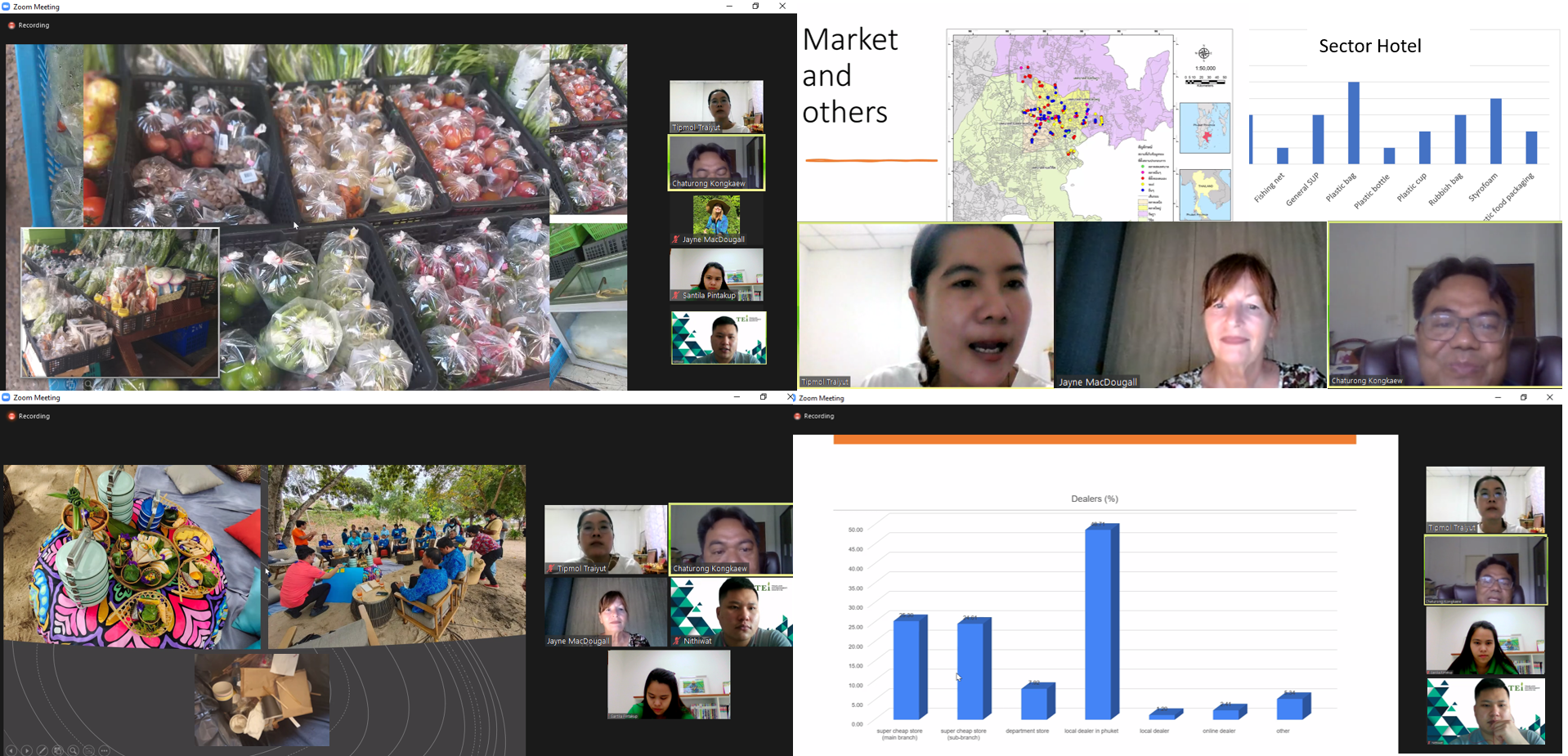Close the bottom-right Zoom Meeting window
The width and height of the screenshot is (1568, 756).
coord(1549,397)
